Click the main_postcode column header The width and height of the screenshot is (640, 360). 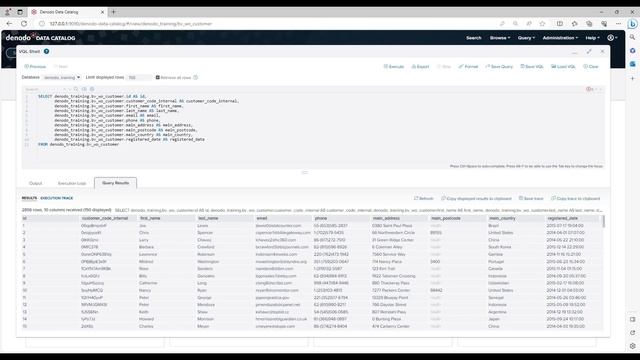458,218
